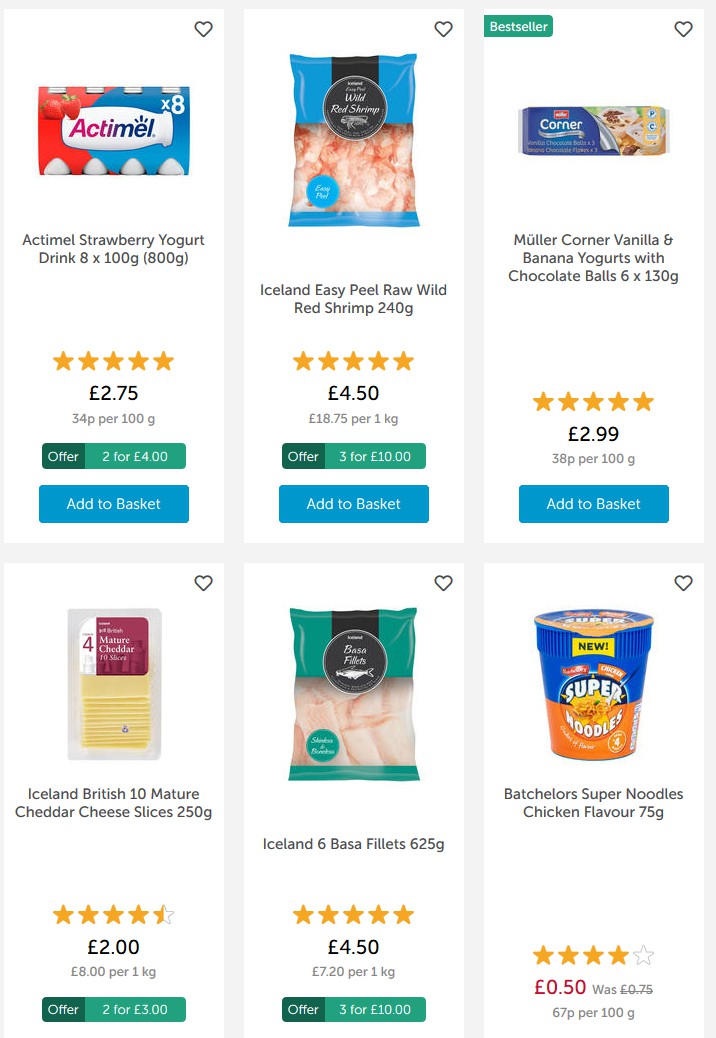This screenshot has height=1038, width=716.
Task: Select the cheddar 2 for £3.00 offer
Action: click(x=114, y=1010)
